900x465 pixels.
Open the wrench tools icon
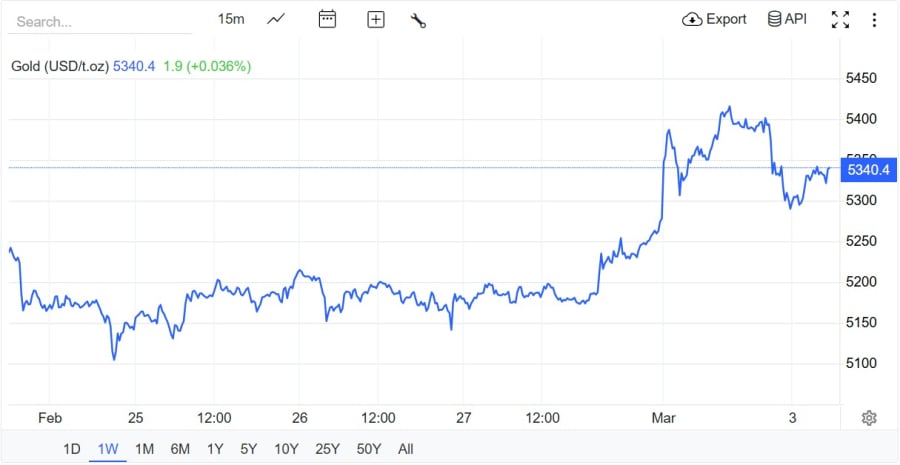point(419,19)
